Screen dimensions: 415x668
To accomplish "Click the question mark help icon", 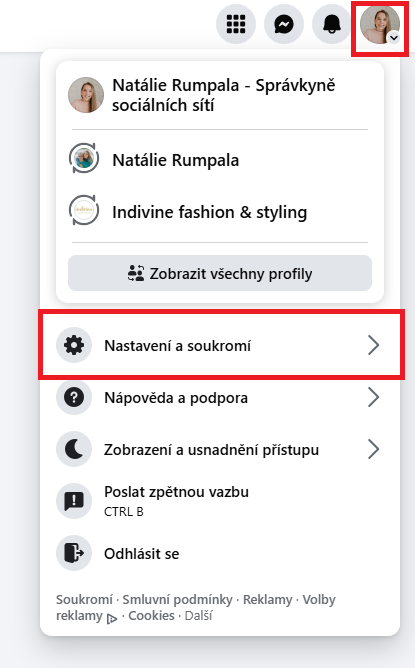I will (x=74, y=397).
